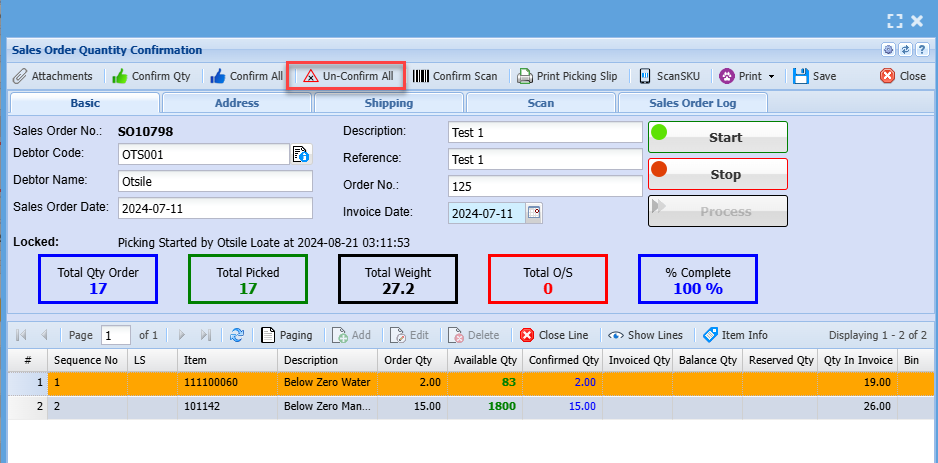This screenshot has height=463, width=938.
Task: Expand the Print dropdown arrow
Action: (771, 76)
